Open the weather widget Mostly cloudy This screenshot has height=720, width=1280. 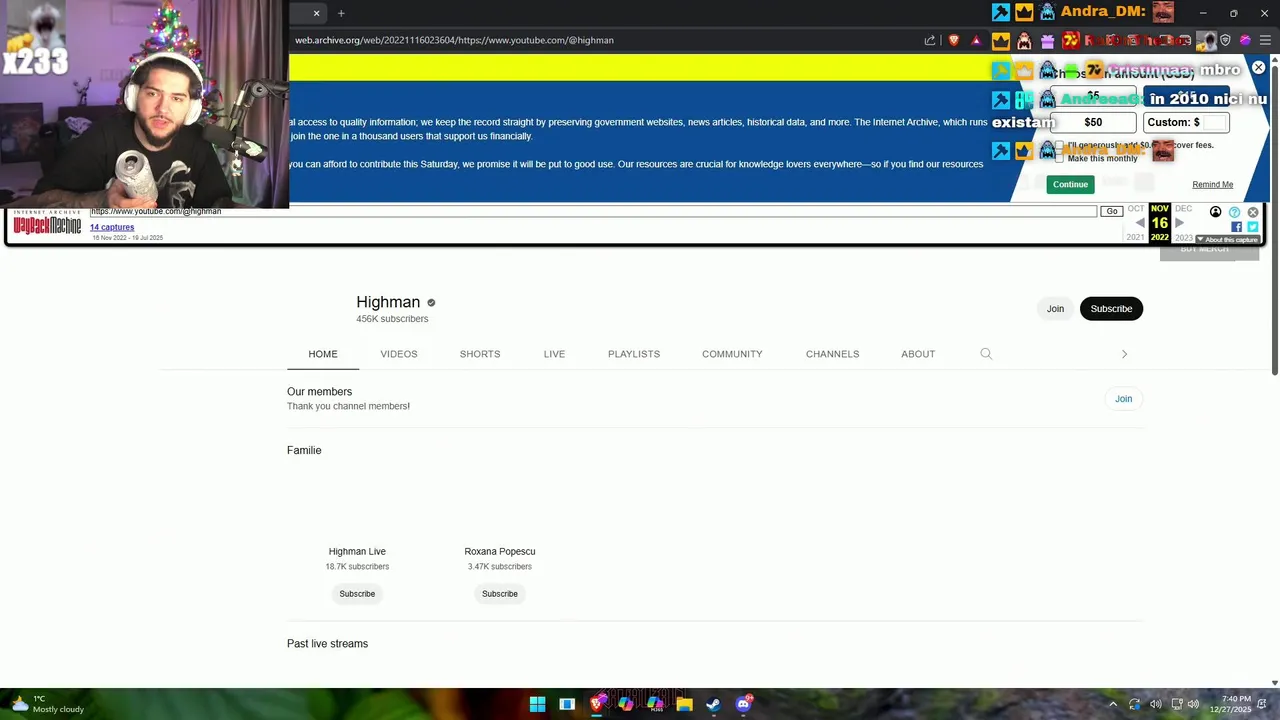tap(48, 704)
